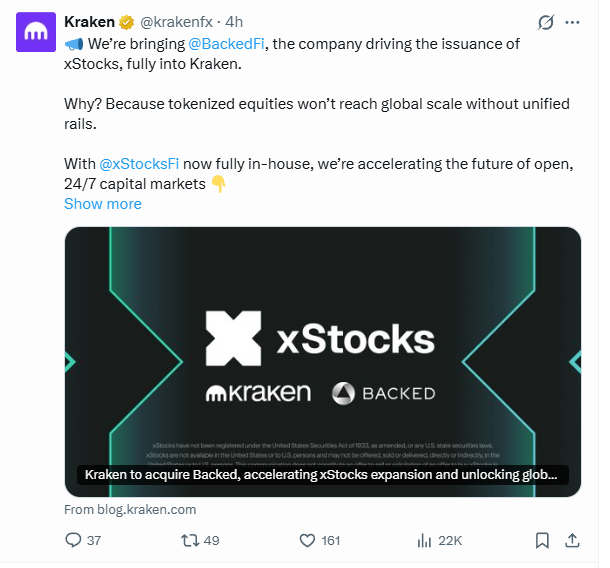
Task: Visit the 'From blog.kraken.com' source link
Action: coord(130,509)
